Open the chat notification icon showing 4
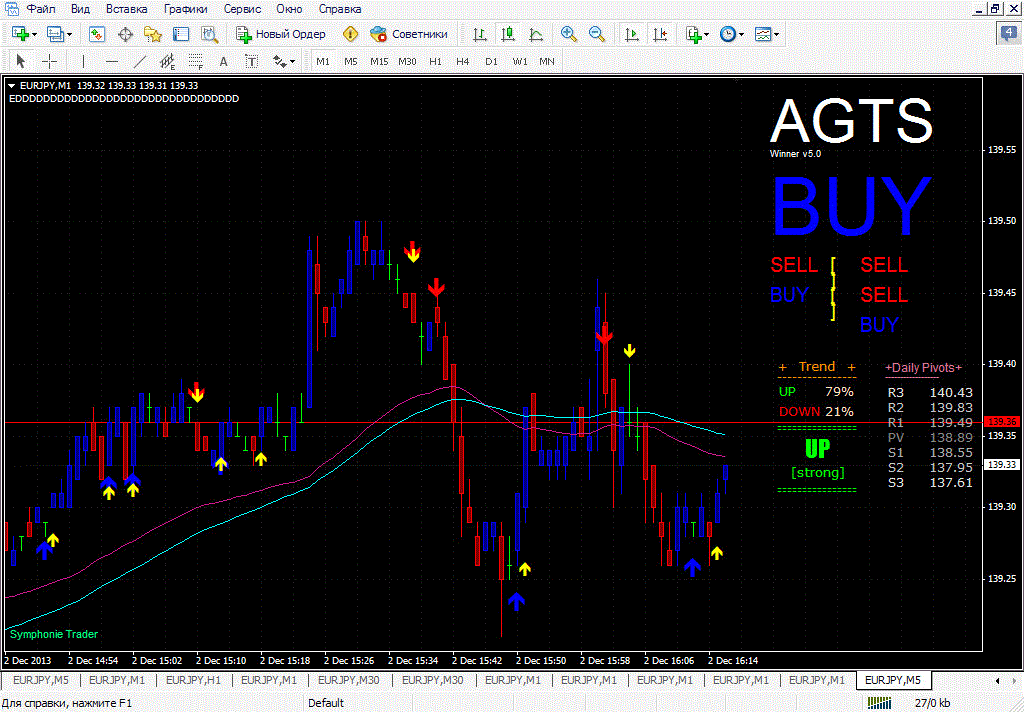Screen dimensions: 1024x712 coord(1009,33)
